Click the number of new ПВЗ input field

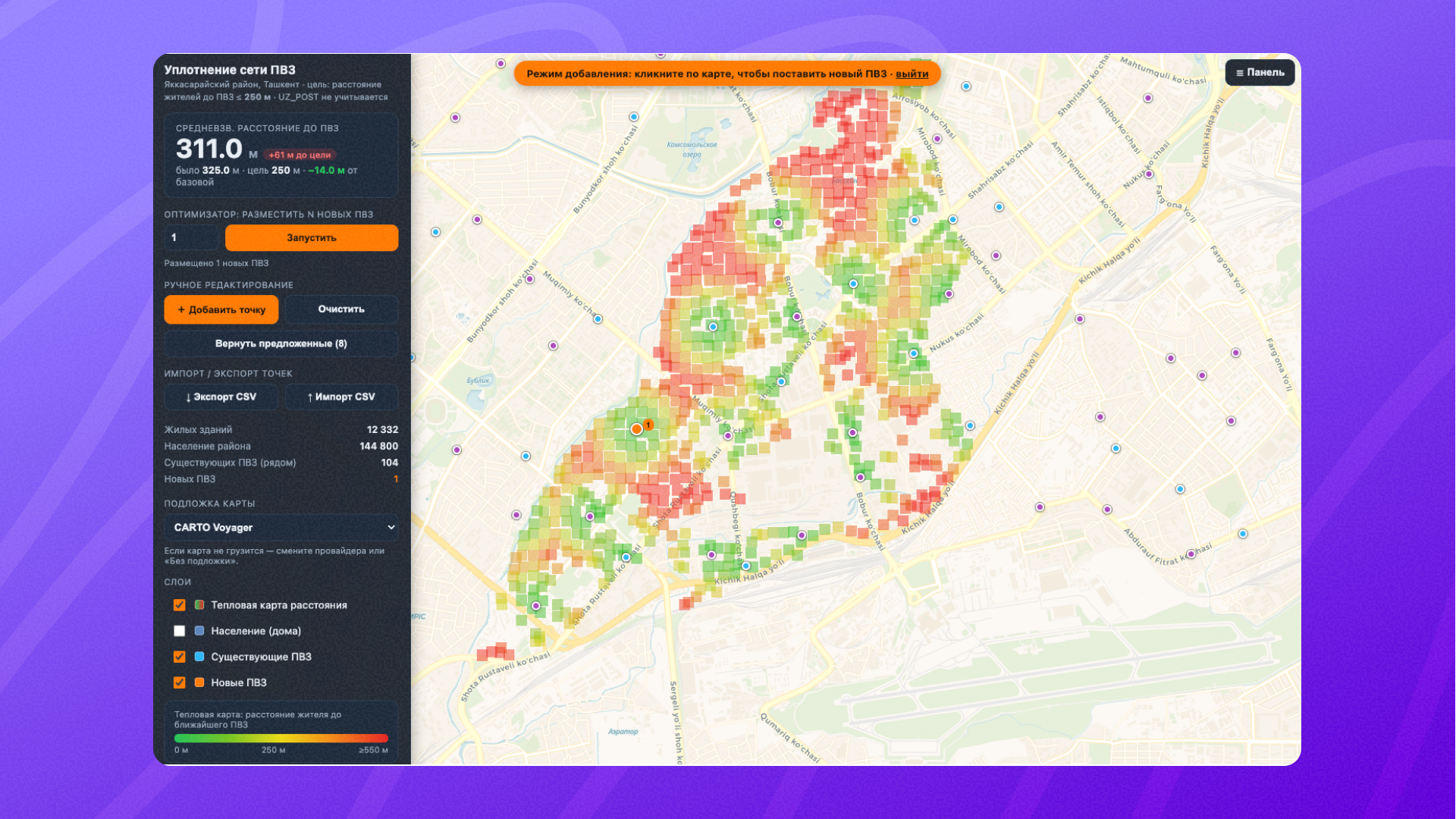click(191, 237)
